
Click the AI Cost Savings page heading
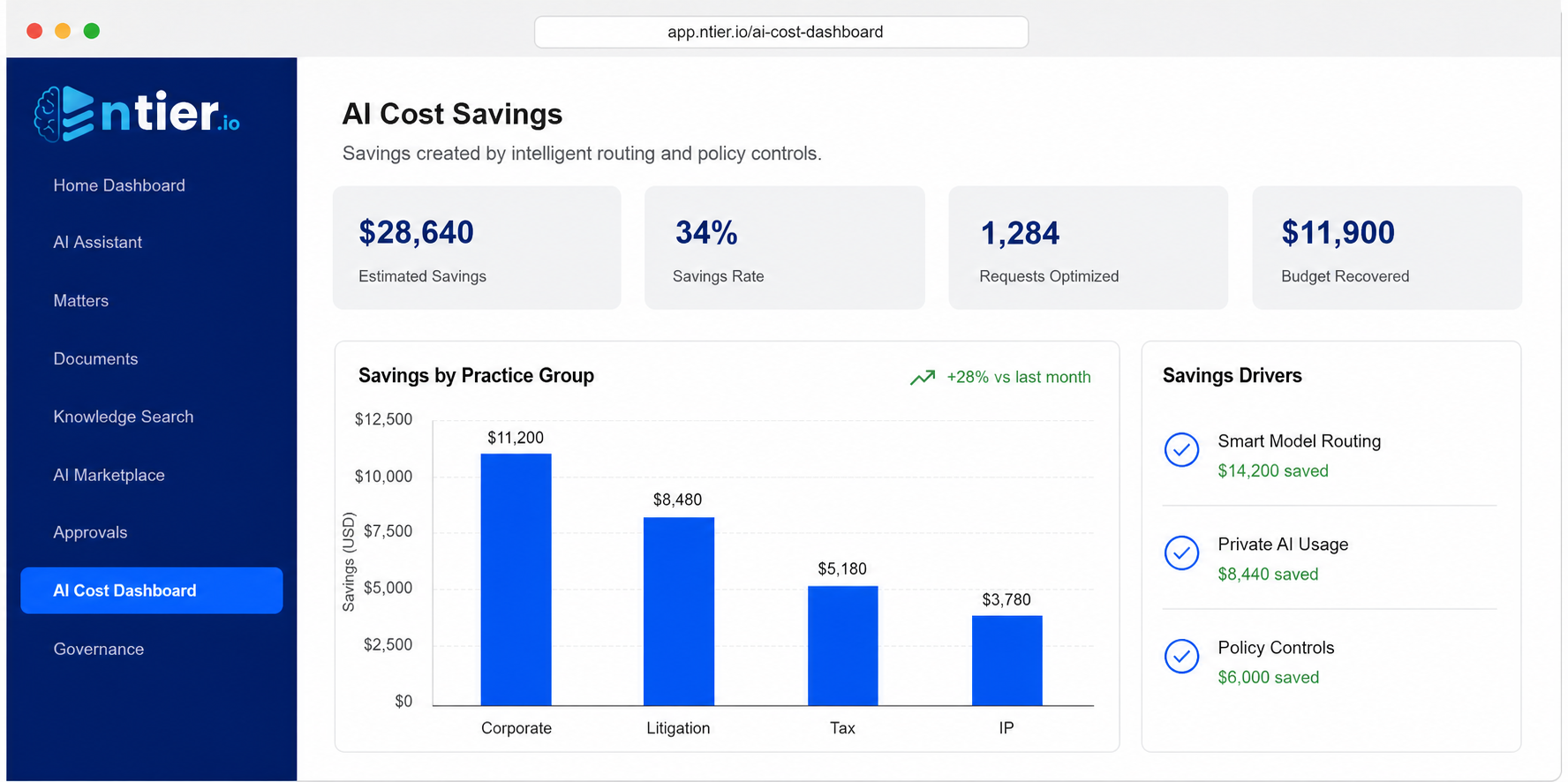452,114
